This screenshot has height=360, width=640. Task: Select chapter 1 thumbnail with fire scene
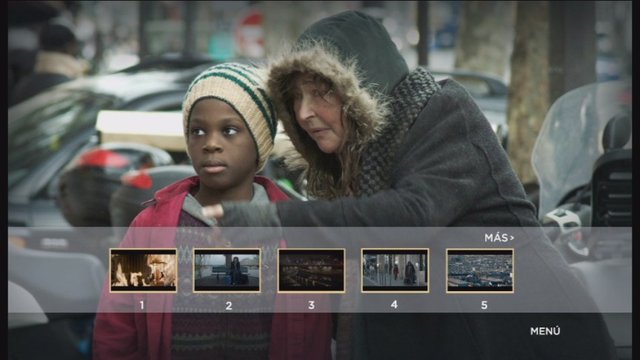[x=143, y=270]
